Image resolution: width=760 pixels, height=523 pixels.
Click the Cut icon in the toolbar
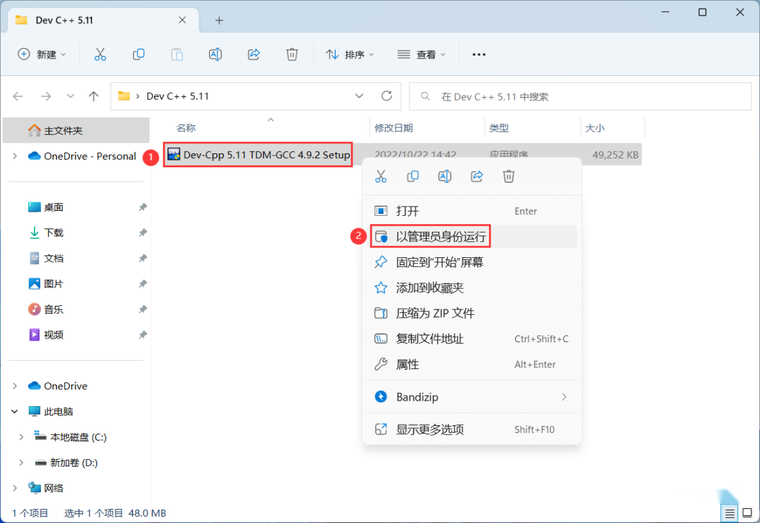click(x=100, y=54)
